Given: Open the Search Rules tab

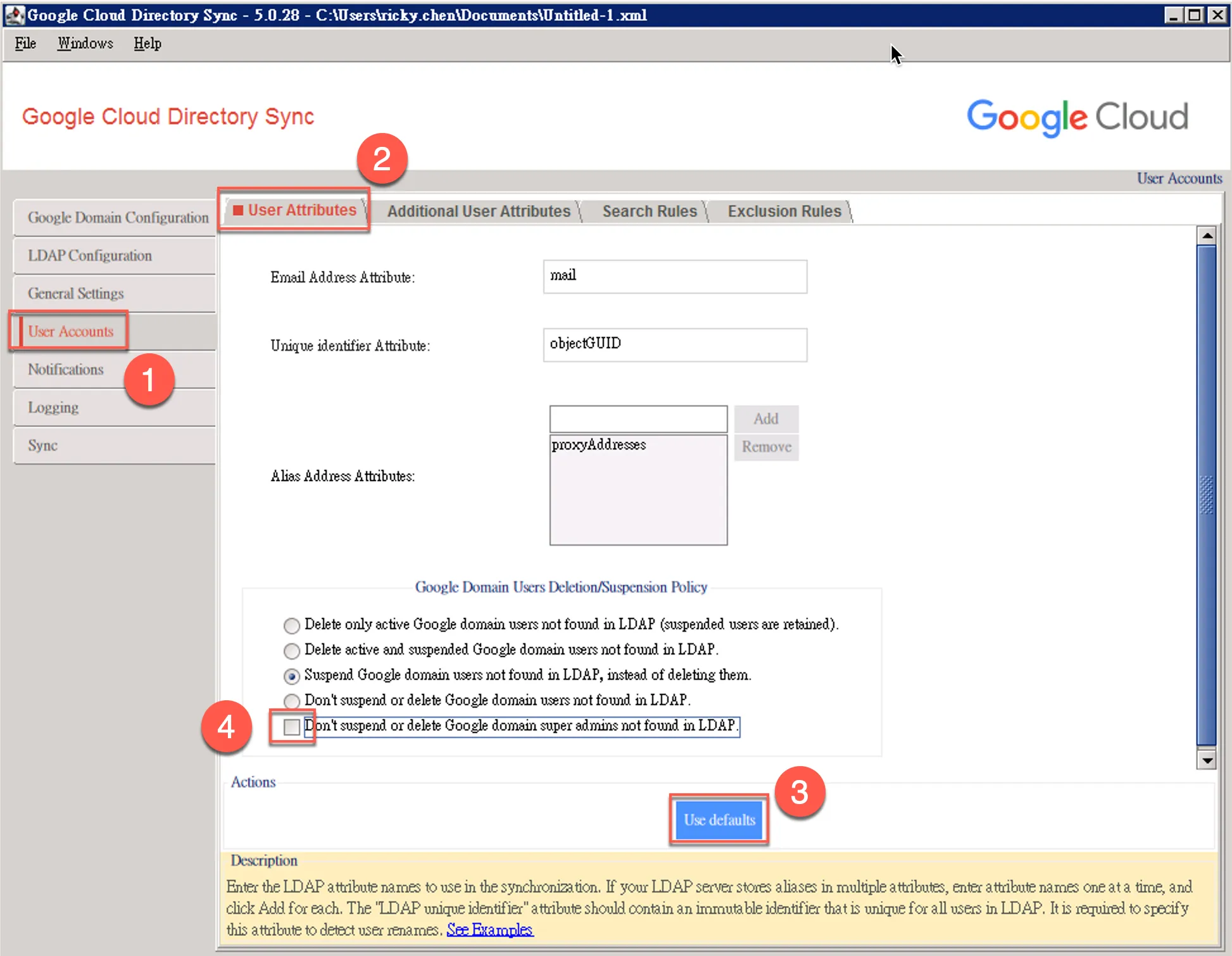Looking at the screenshot, I should click(650, 211).
